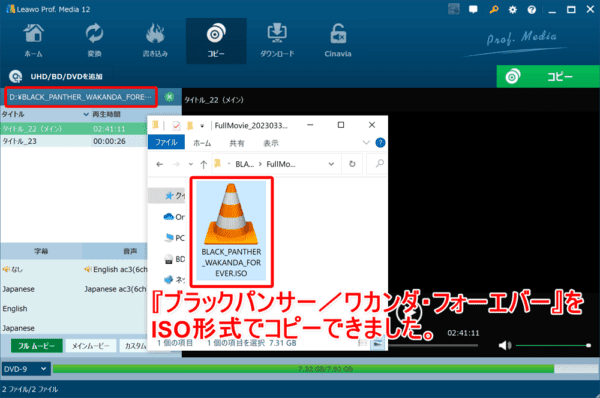Choose カスタム copy mode
The image size is (600, 398).
134,346
